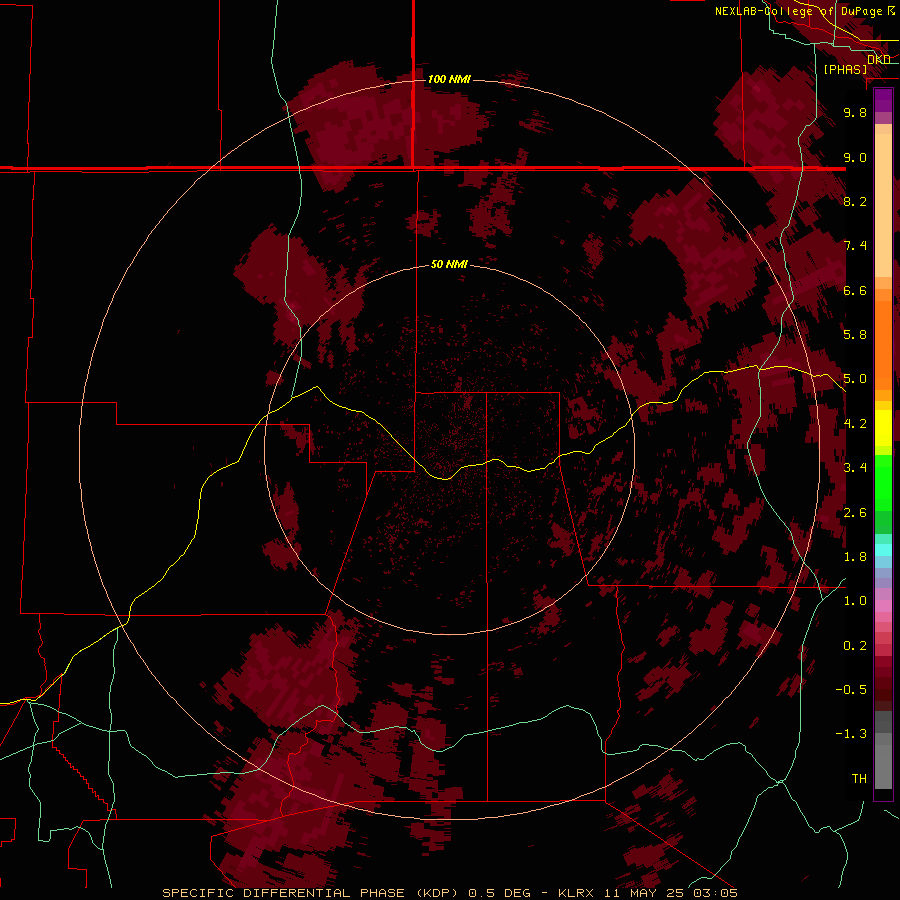Pick the cyan segment of the color bar
The image size is (900, 900).
[883, 550]
